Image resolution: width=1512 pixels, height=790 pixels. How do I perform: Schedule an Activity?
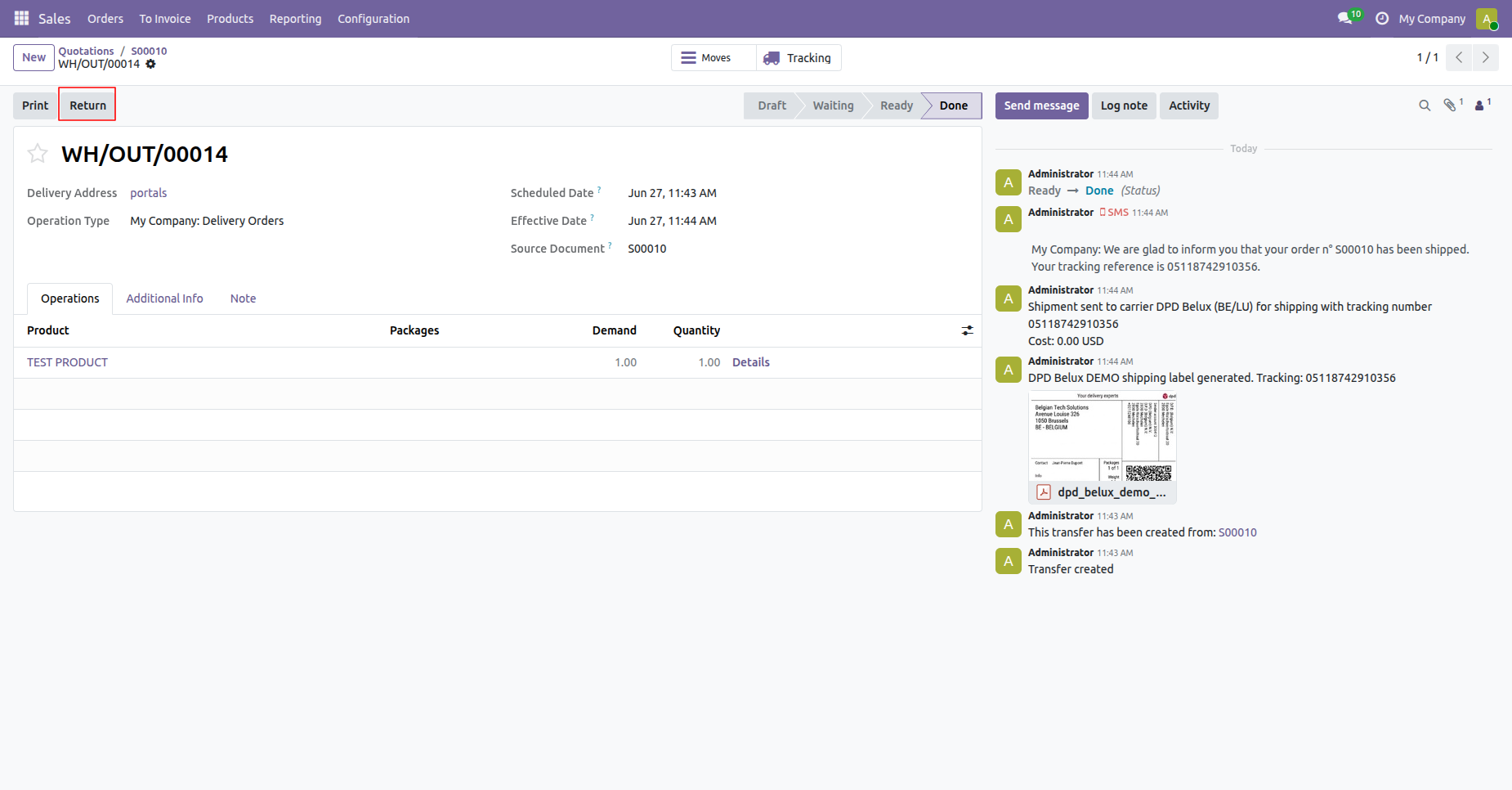(1189, 105)
